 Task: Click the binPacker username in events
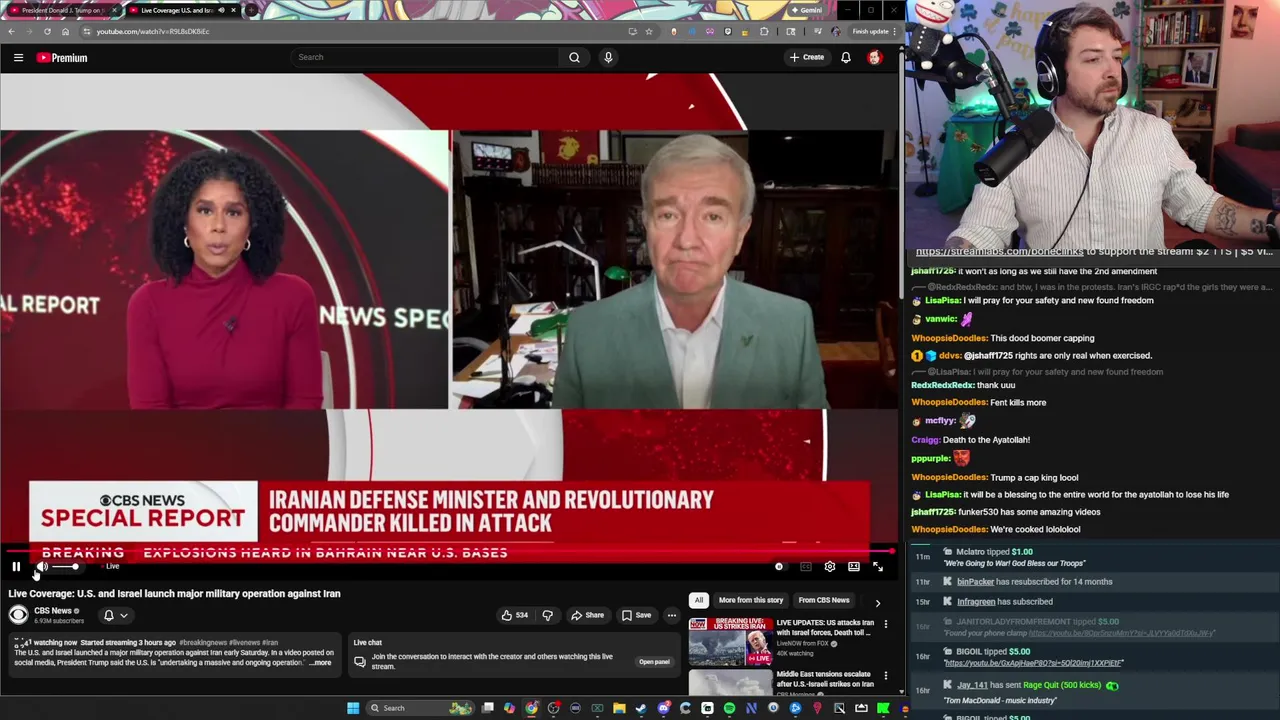pyautogui.click(x=975, y=582)
